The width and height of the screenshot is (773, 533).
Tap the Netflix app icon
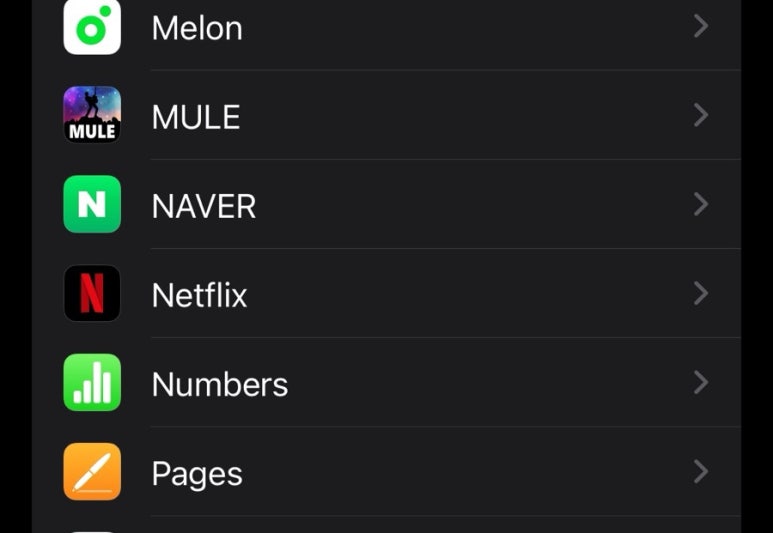(x=92, y=293)
